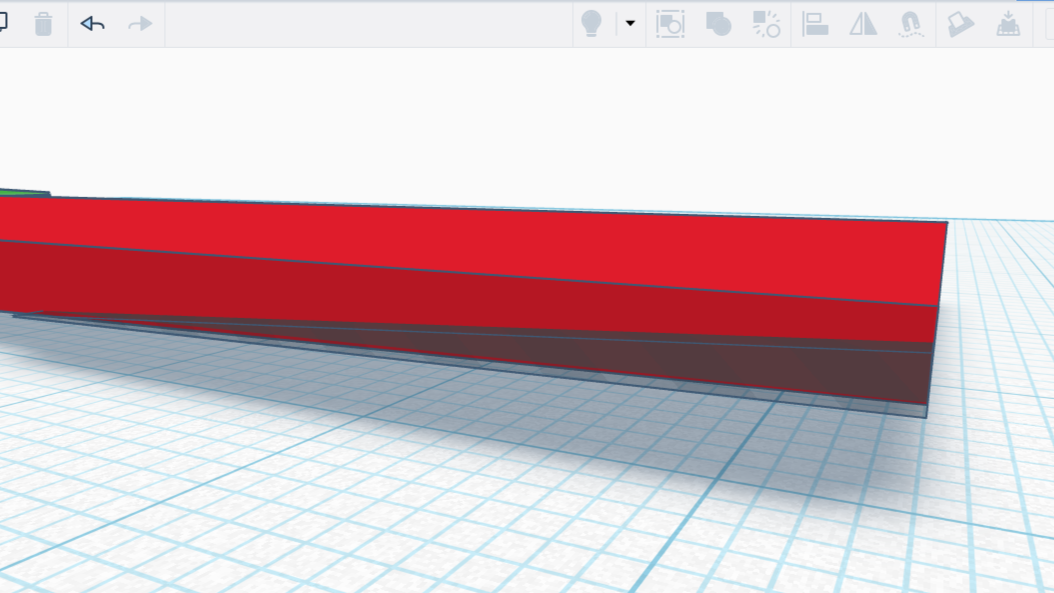This screenshot has width=1054, height=593.
Task: Open the Align tool
Action: [x=815, y=24]
